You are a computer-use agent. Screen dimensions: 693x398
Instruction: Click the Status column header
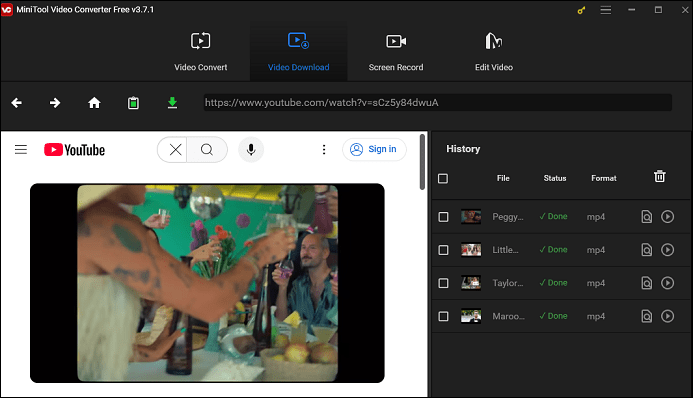point(555,178)
